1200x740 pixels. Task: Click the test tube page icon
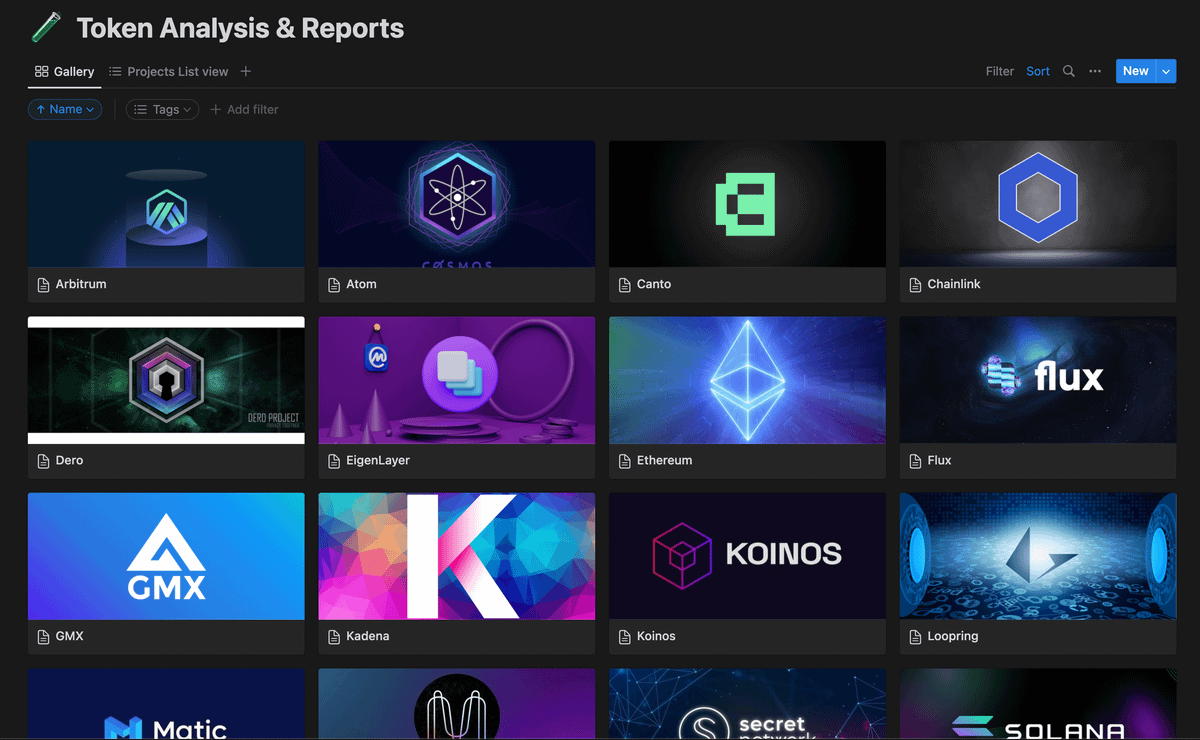[45, 27]
